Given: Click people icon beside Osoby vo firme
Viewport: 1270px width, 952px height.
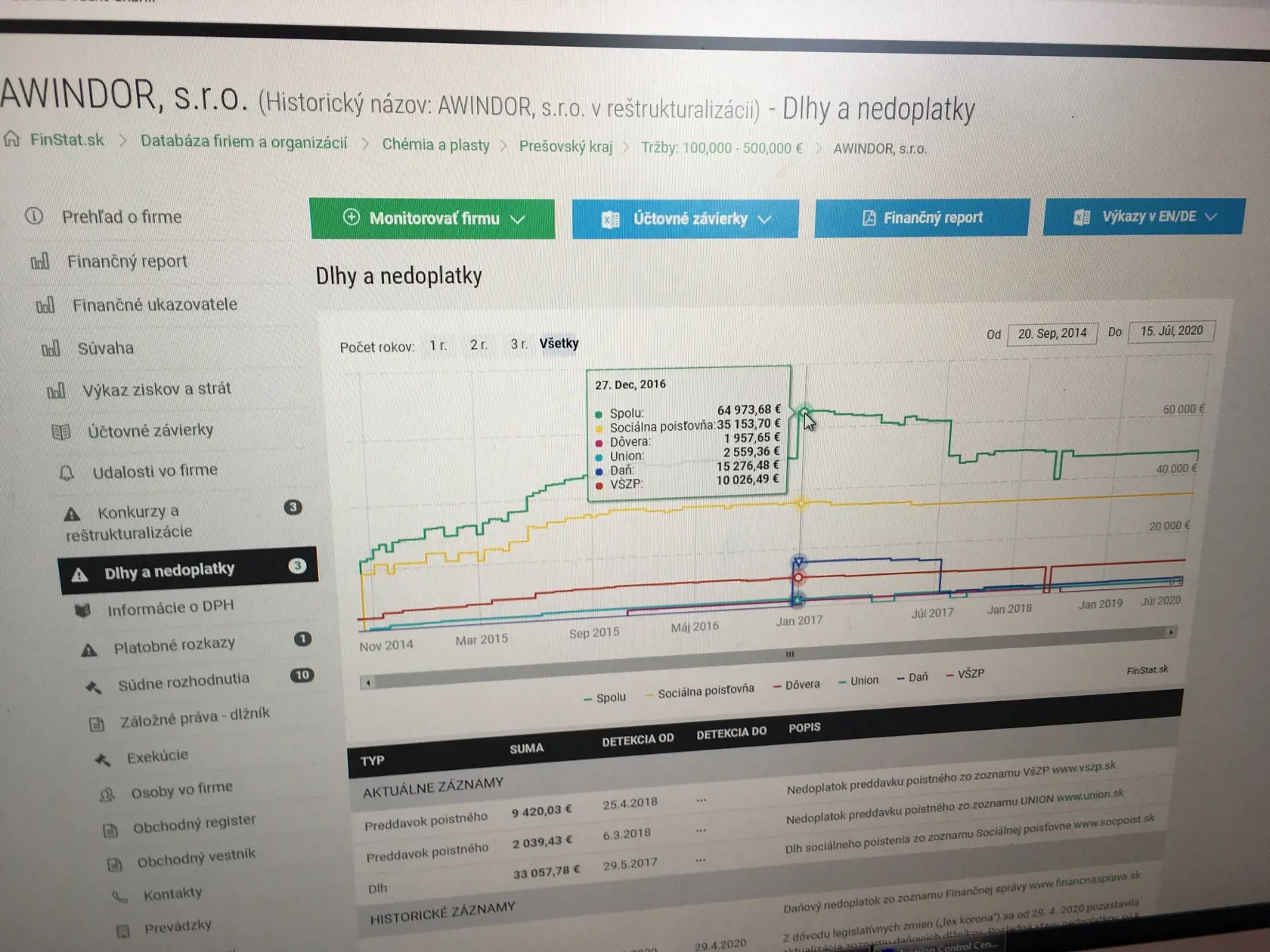Looking at the screenshot, I should pyautogui.click(x=107, y=795).
